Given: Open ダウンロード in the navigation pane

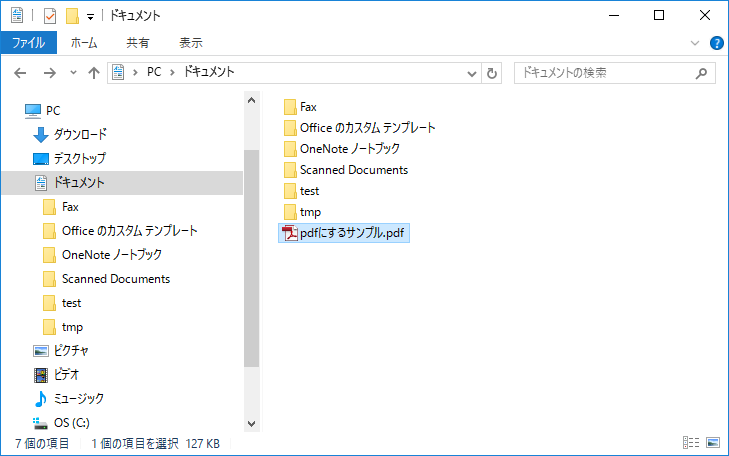Looking at the screenshot, I should (x=80, y=134).
